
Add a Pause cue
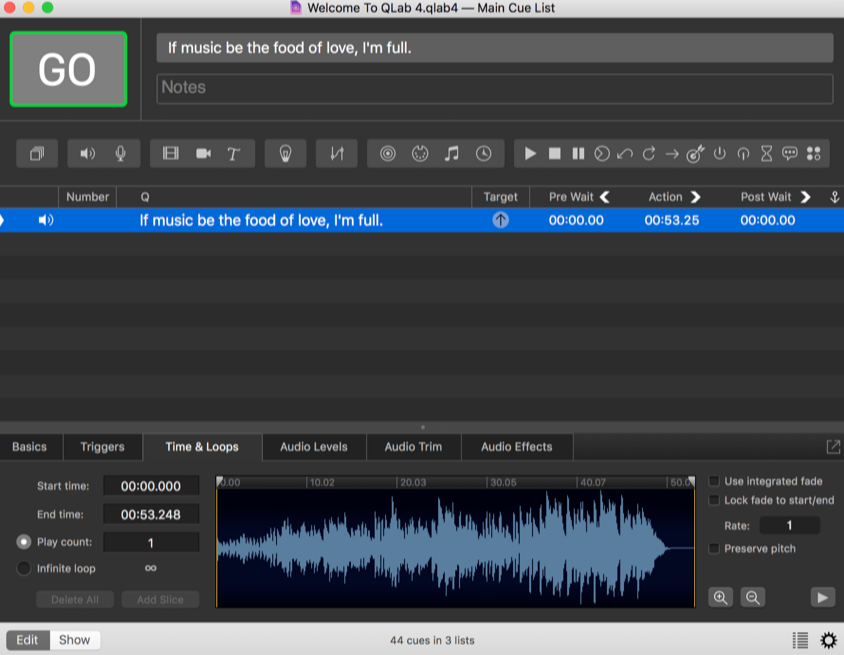coord(578,154)
